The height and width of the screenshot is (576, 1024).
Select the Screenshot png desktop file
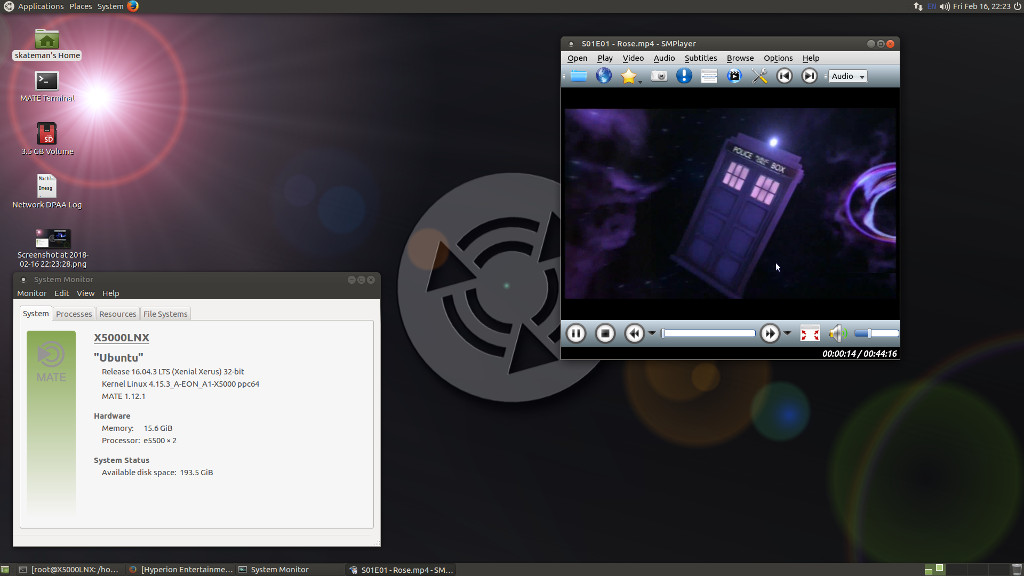pyautogui.click(x=52, y=248)
